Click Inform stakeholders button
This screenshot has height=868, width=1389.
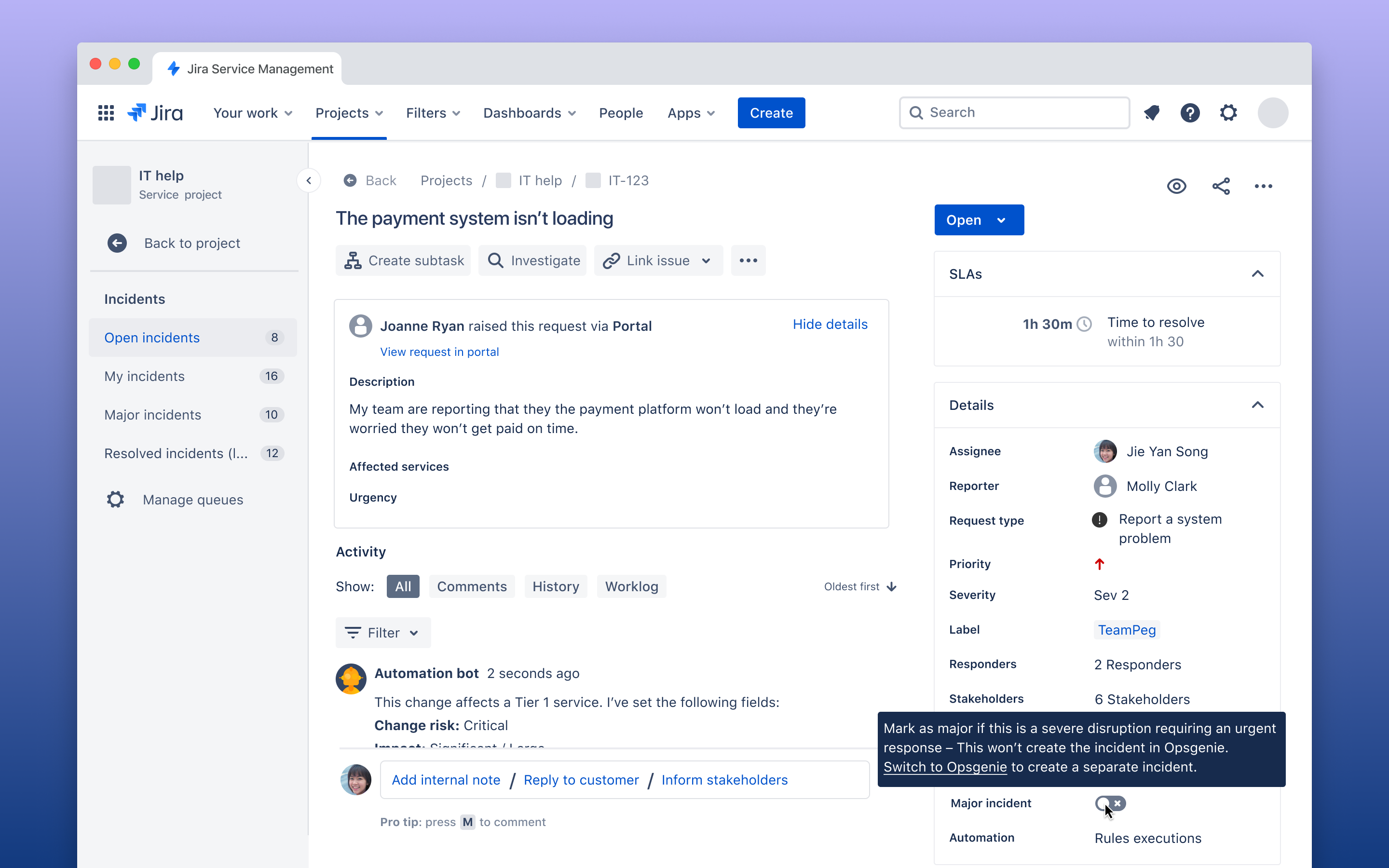coord(725,779)
